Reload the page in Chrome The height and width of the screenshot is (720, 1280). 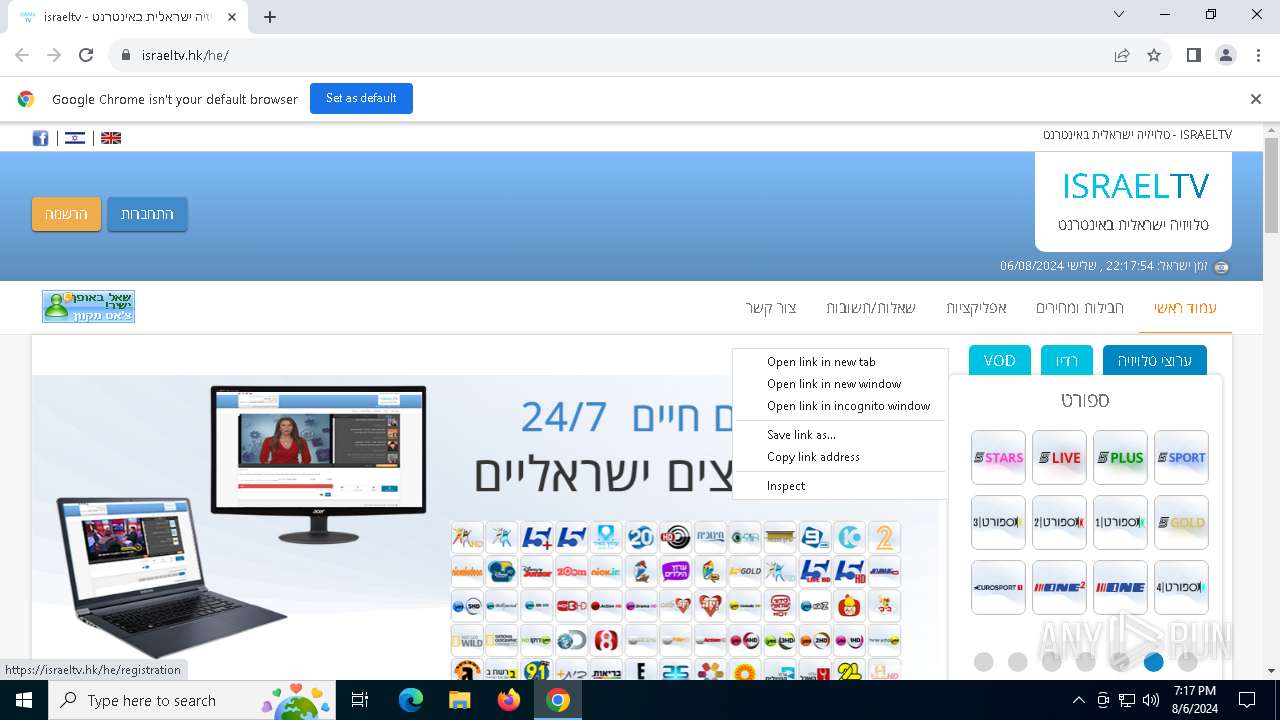click(x=86, y=55)
